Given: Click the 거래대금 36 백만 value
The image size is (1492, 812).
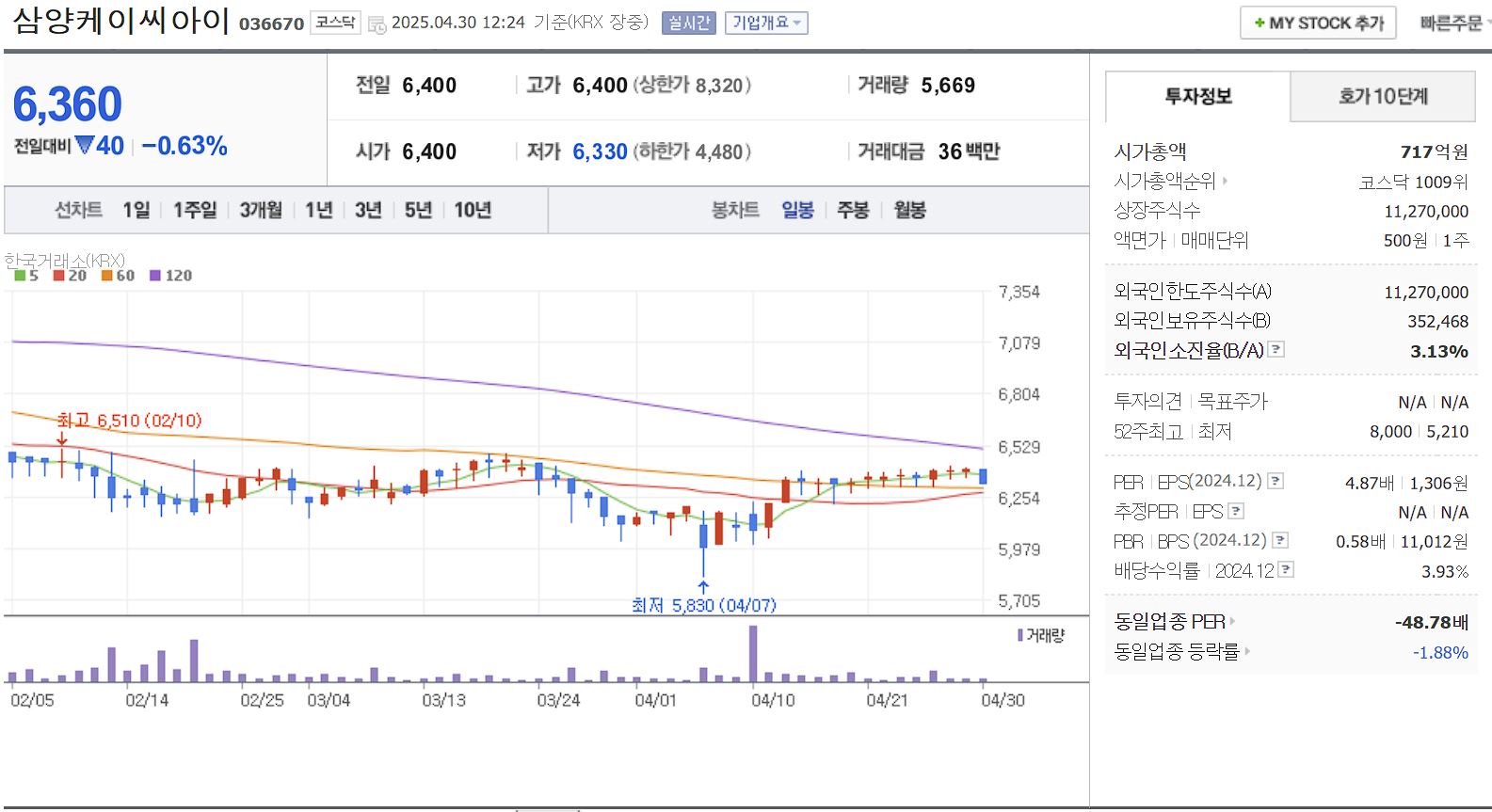Looking at the screenshot, I should [x=969, y=151].
